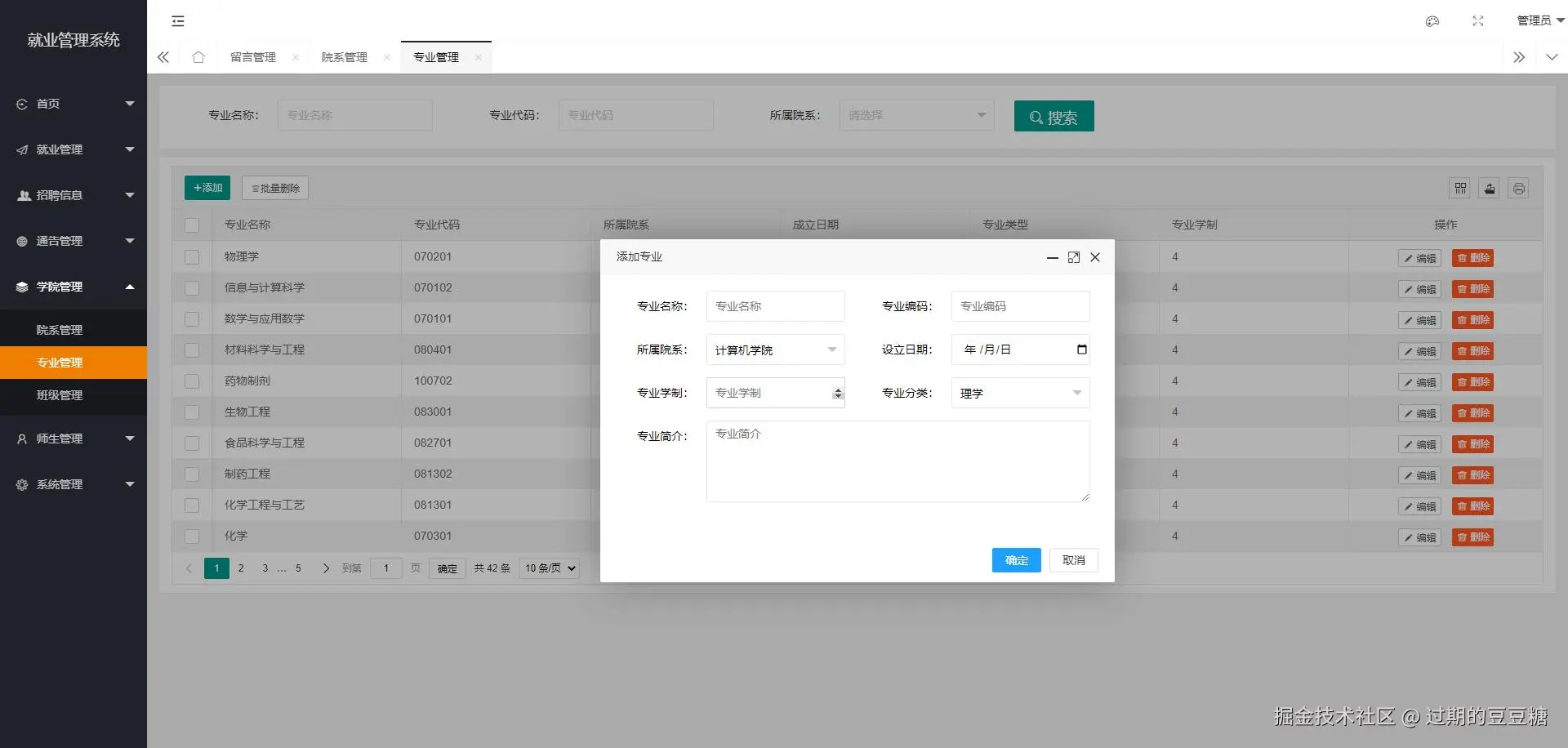Image resolution: width=1568 pixels, height=748 pixels.
Task: Enter fullscreen using the expand icon
Action: coord(1477,21)
